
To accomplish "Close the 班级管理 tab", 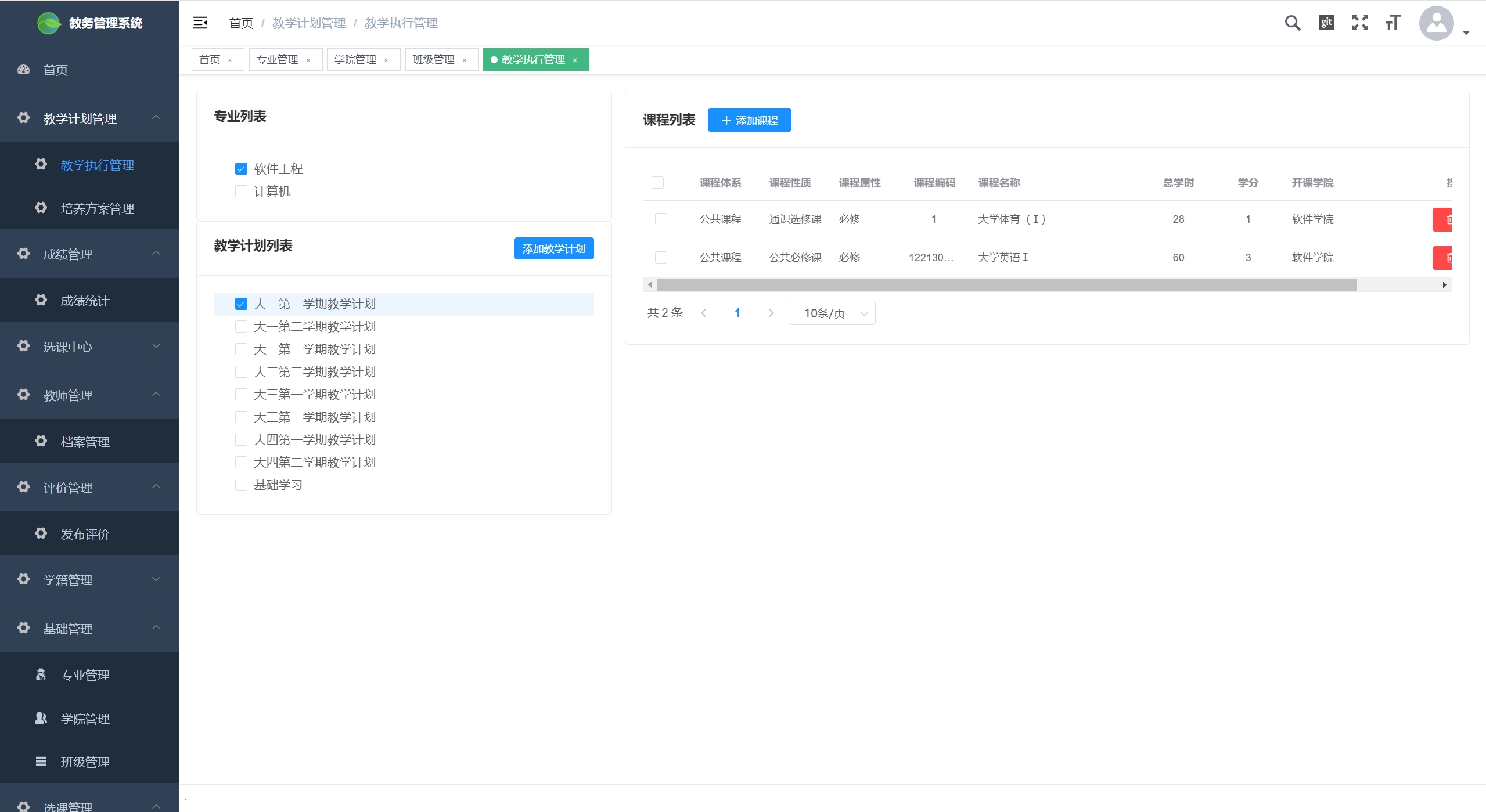I will click(x=465, y=60).
